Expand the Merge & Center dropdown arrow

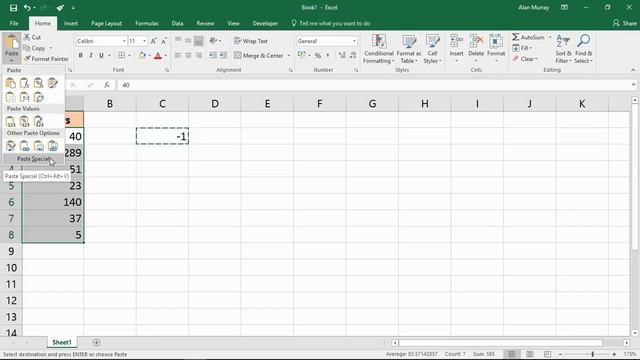click(x=289, y=56)
